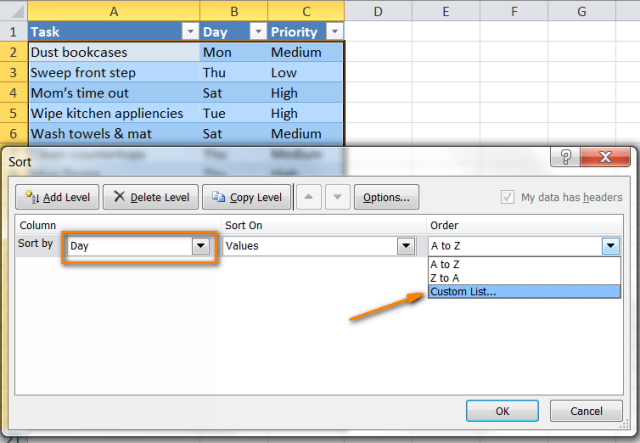Close the Sort dialog window
Viewport: 640px width, 443px height.
click(604, 158)
